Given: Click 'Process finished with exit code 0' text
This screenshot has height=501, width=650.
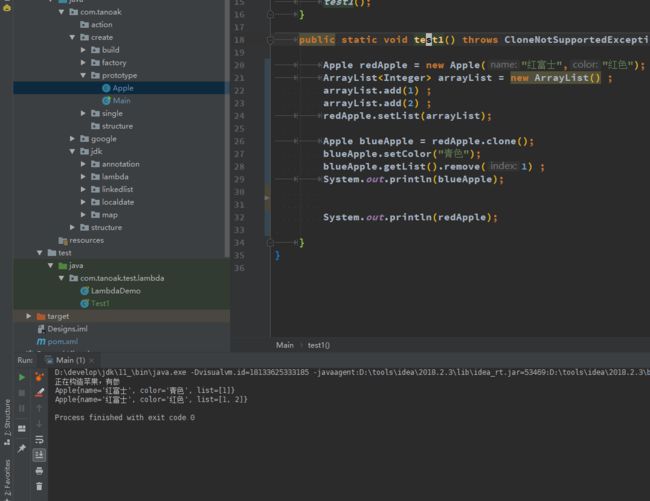Looking at the screenshot, I should point(124,417).
